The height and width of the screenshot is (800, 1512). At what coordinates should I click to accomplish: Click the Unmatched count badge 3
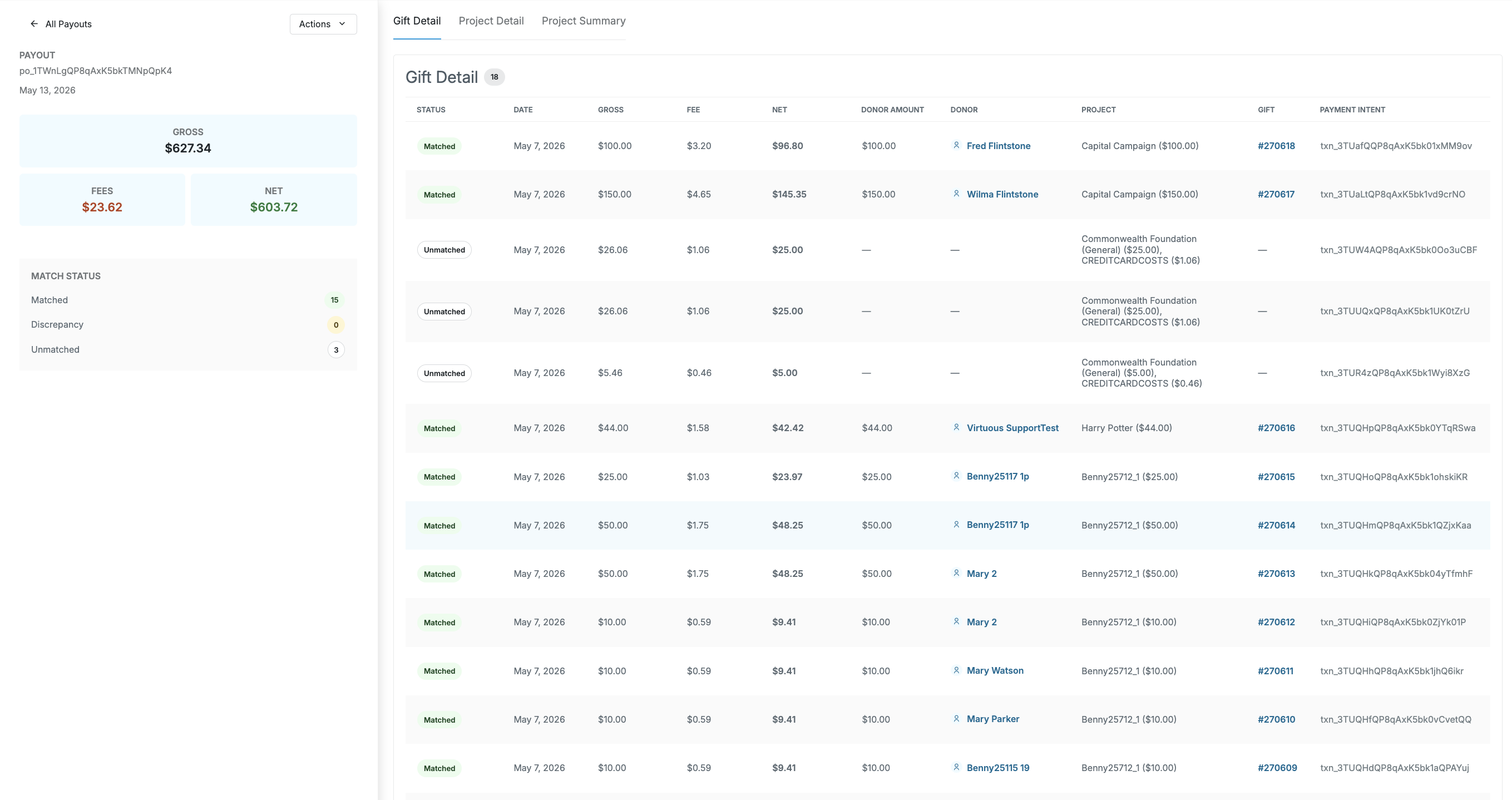tap(336, 350)
